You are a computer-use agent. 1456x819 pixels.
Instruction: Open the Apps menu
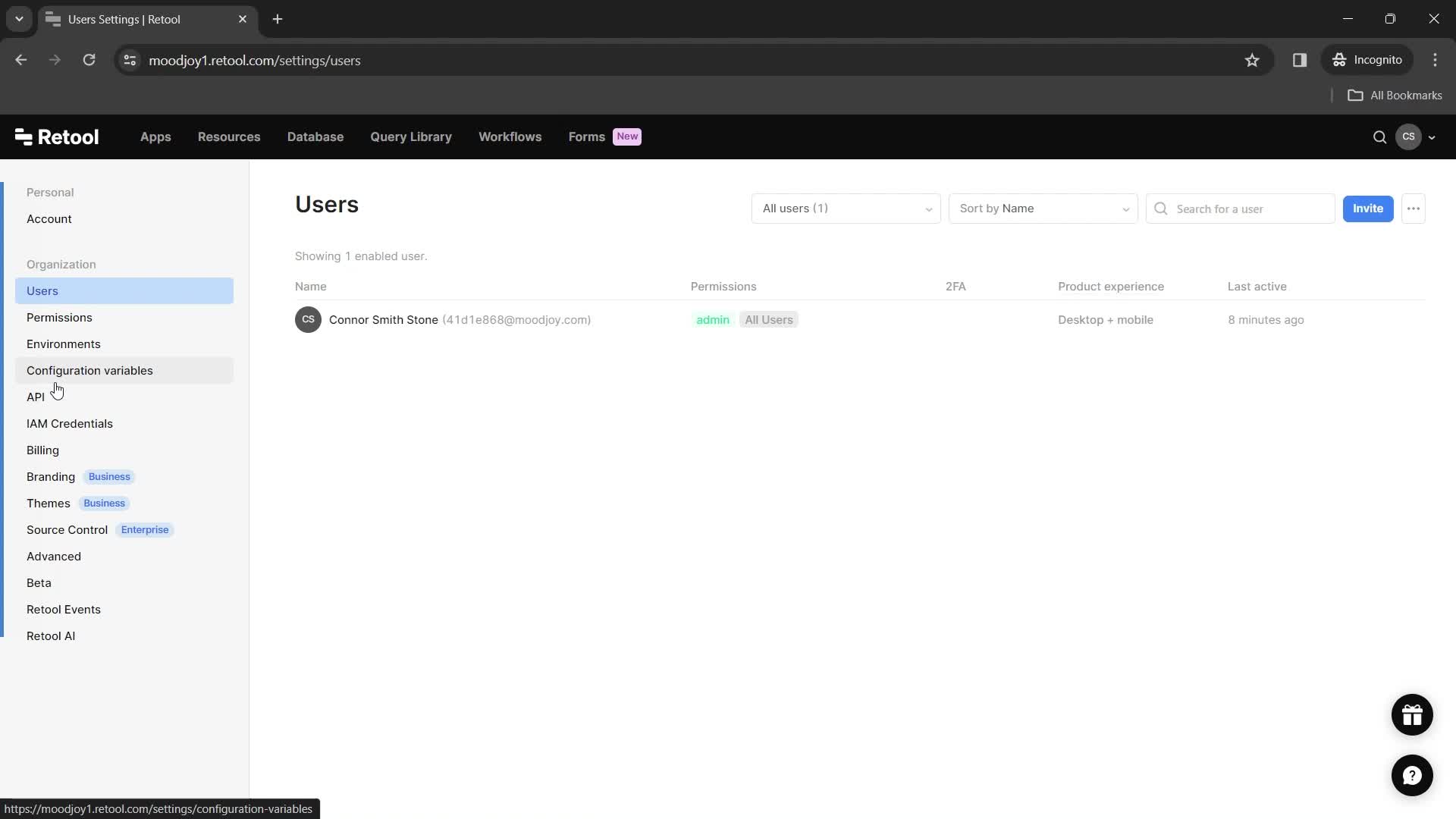(155, 137)
